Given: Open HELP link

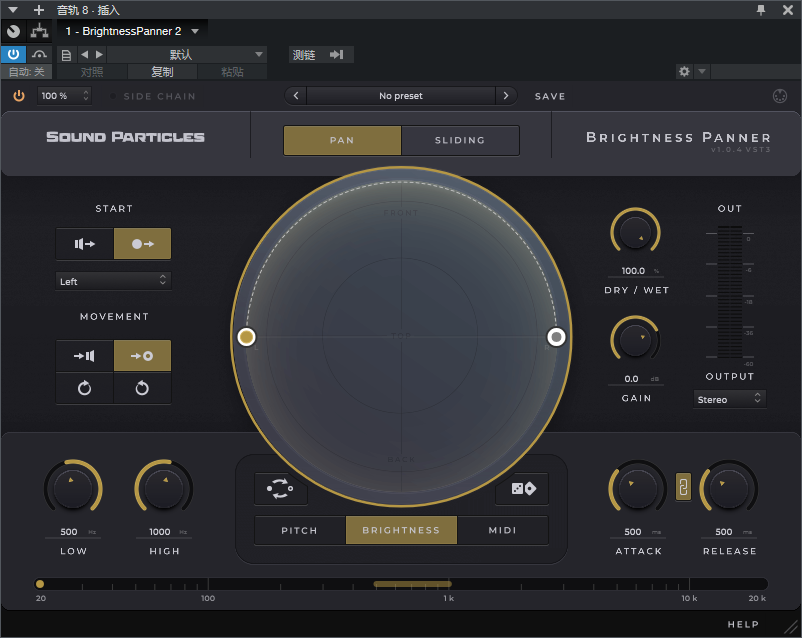Looking at the screenshot, I should 743,624.
